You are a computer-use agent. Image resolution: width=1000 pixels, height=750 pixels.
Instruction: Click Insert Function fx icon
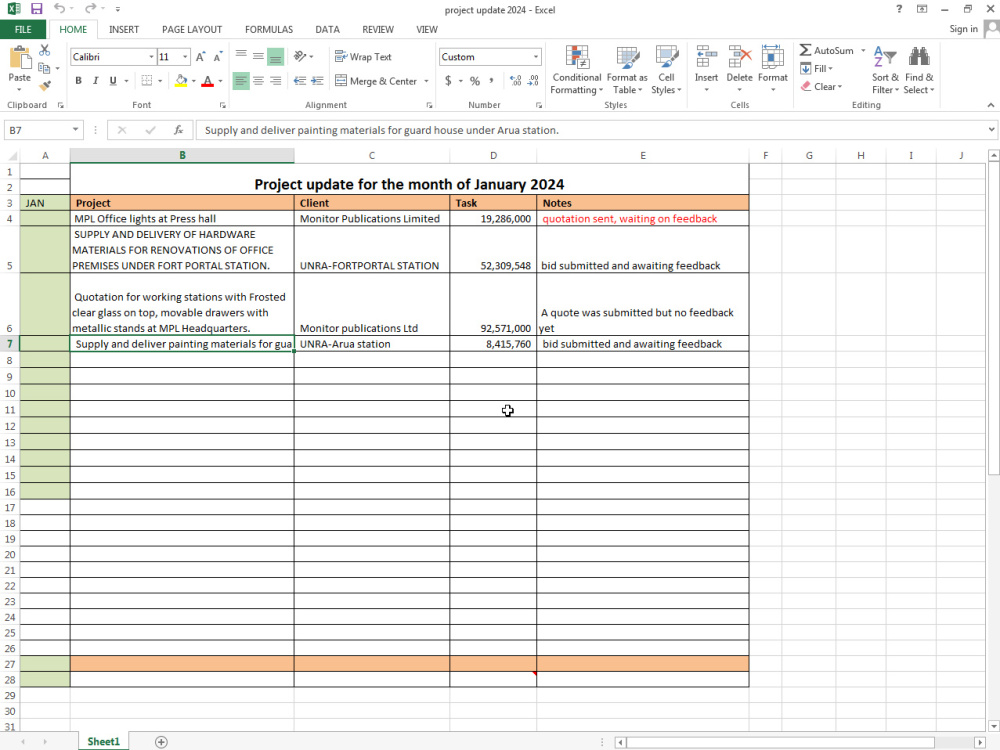[x=179, y=130]
